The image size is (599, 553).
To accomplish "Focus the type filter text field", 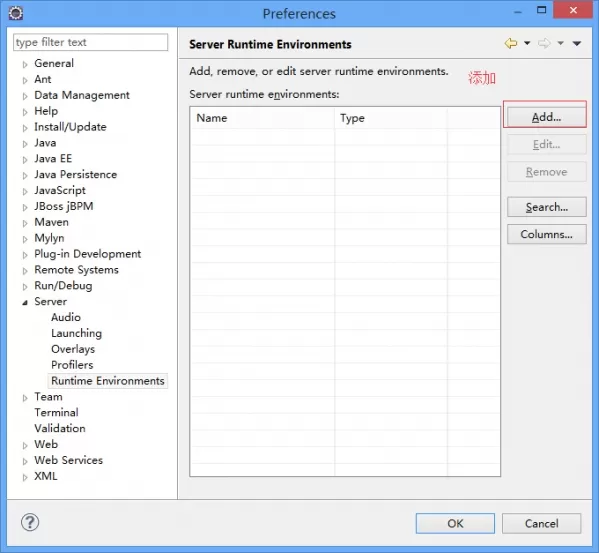I will click(91, 42).
